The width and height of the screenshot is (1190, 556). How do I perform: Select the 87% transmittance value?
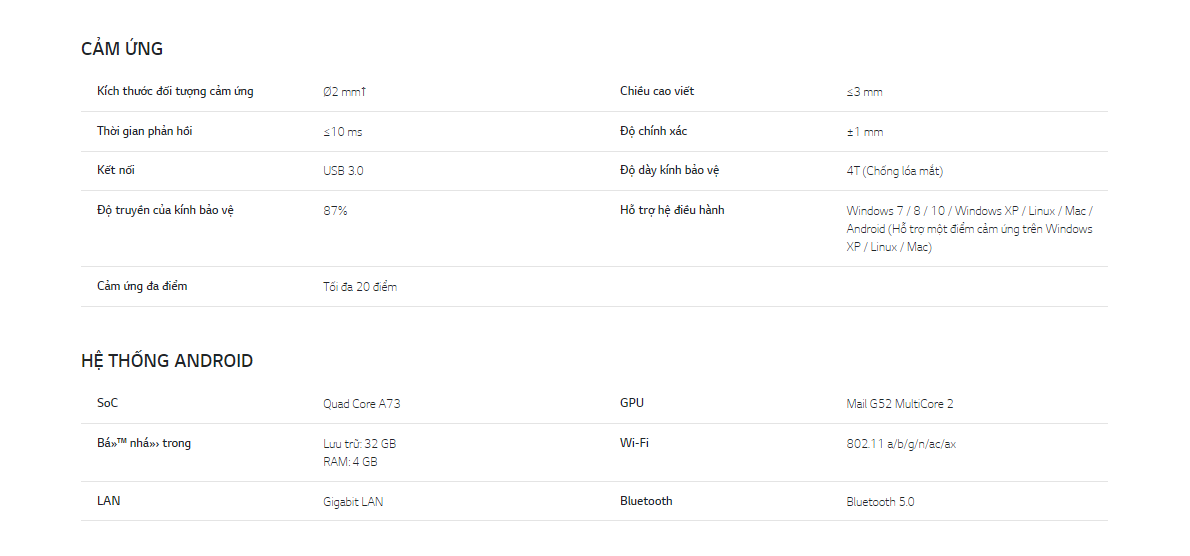pyautogui.click(x=335, y=210)
